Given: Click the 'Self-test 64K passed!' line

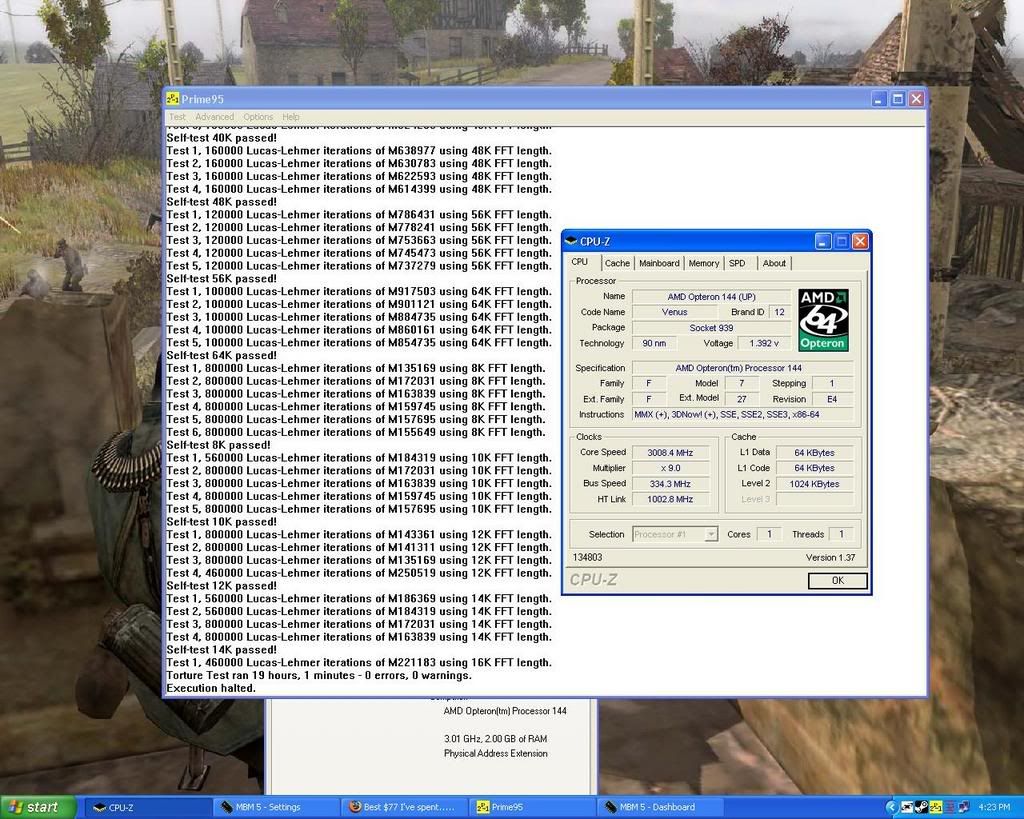Looking at the screenshot, I should coord(221,355).
